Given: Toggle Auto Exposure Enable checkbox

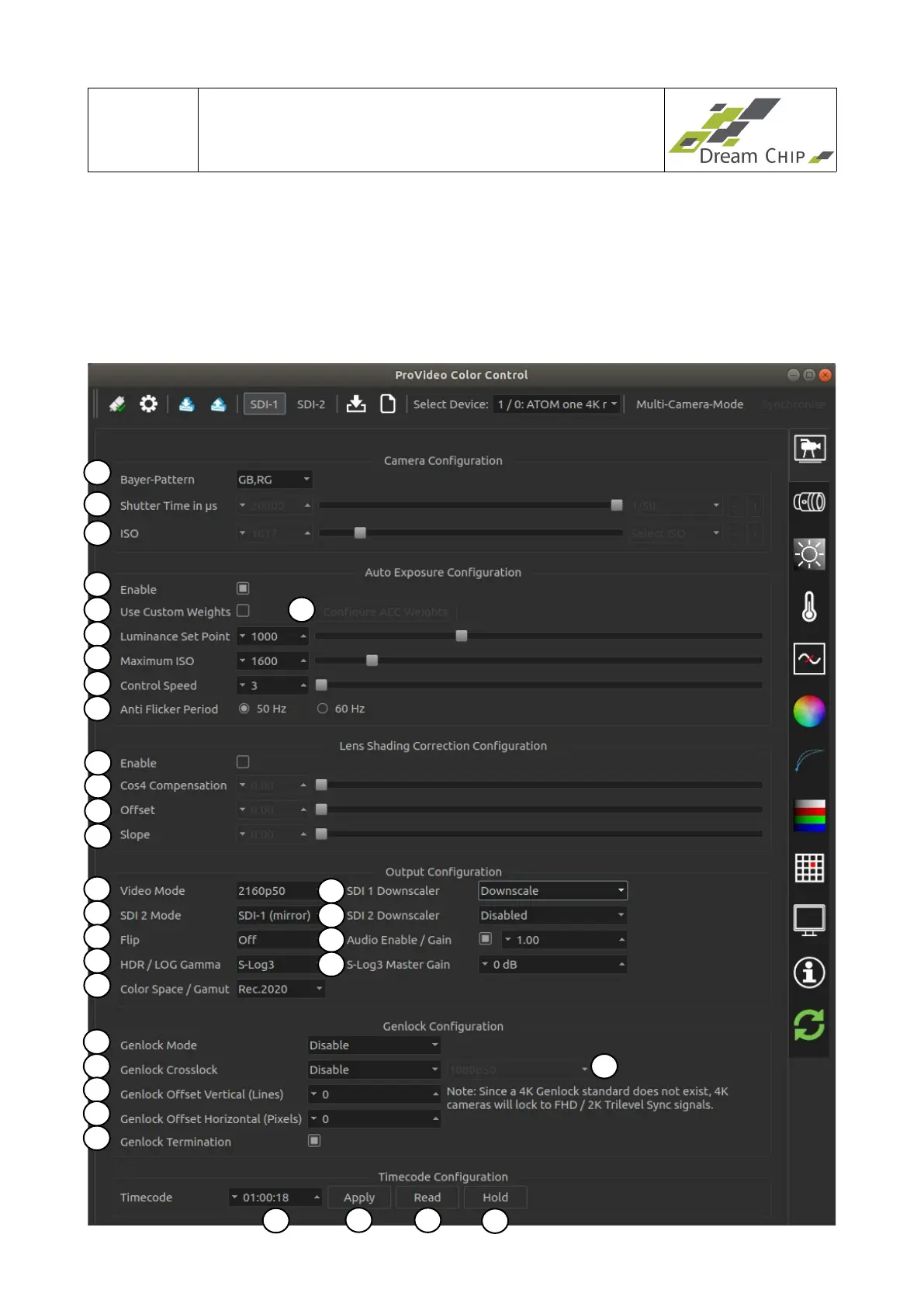Looking at the screenshot, I should pyautogui.click(x=243, y=588).
